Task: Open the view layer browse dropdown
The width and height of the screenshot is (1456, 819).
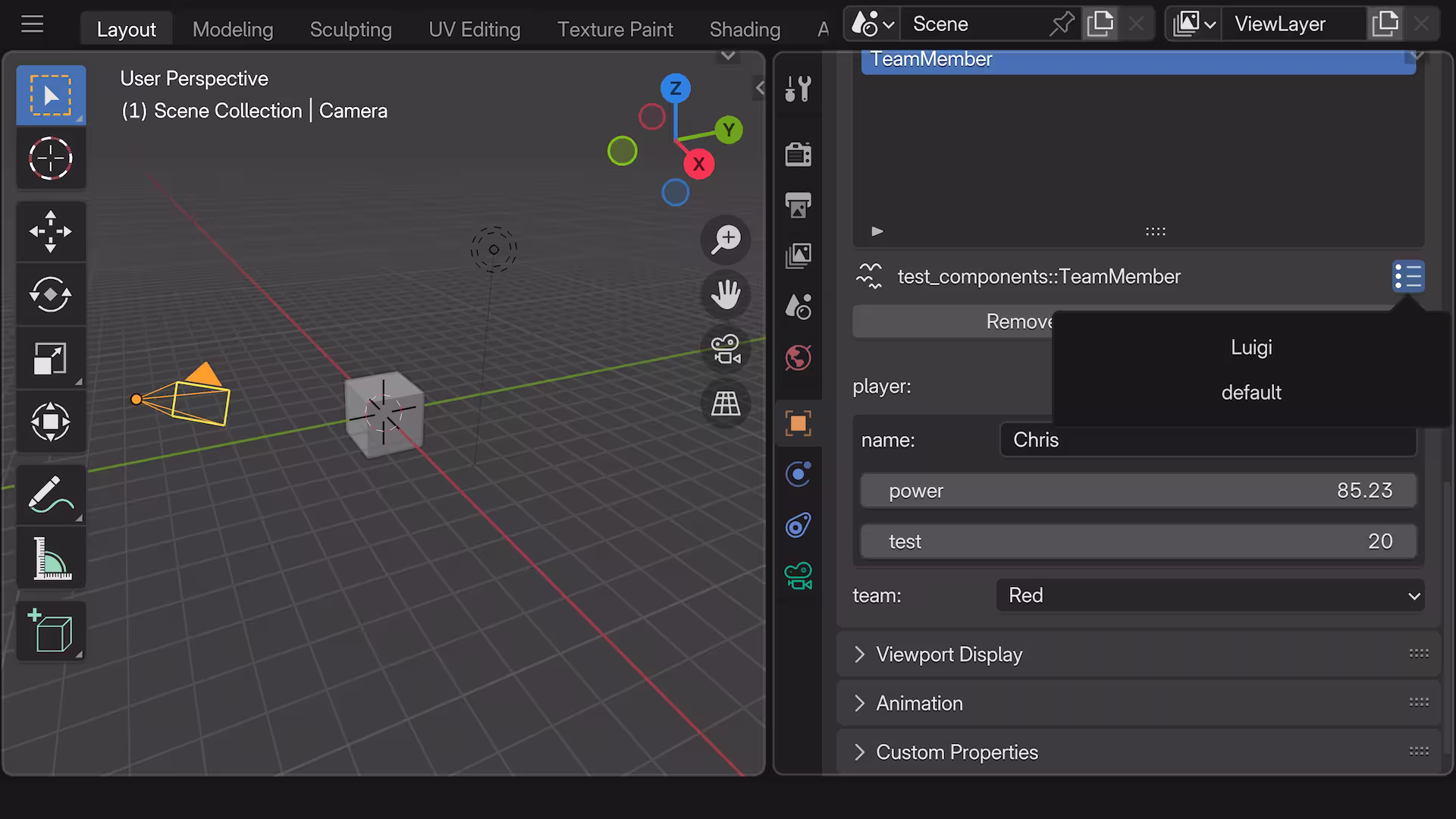Action: pyautogui.click(x=1194, y=24)
